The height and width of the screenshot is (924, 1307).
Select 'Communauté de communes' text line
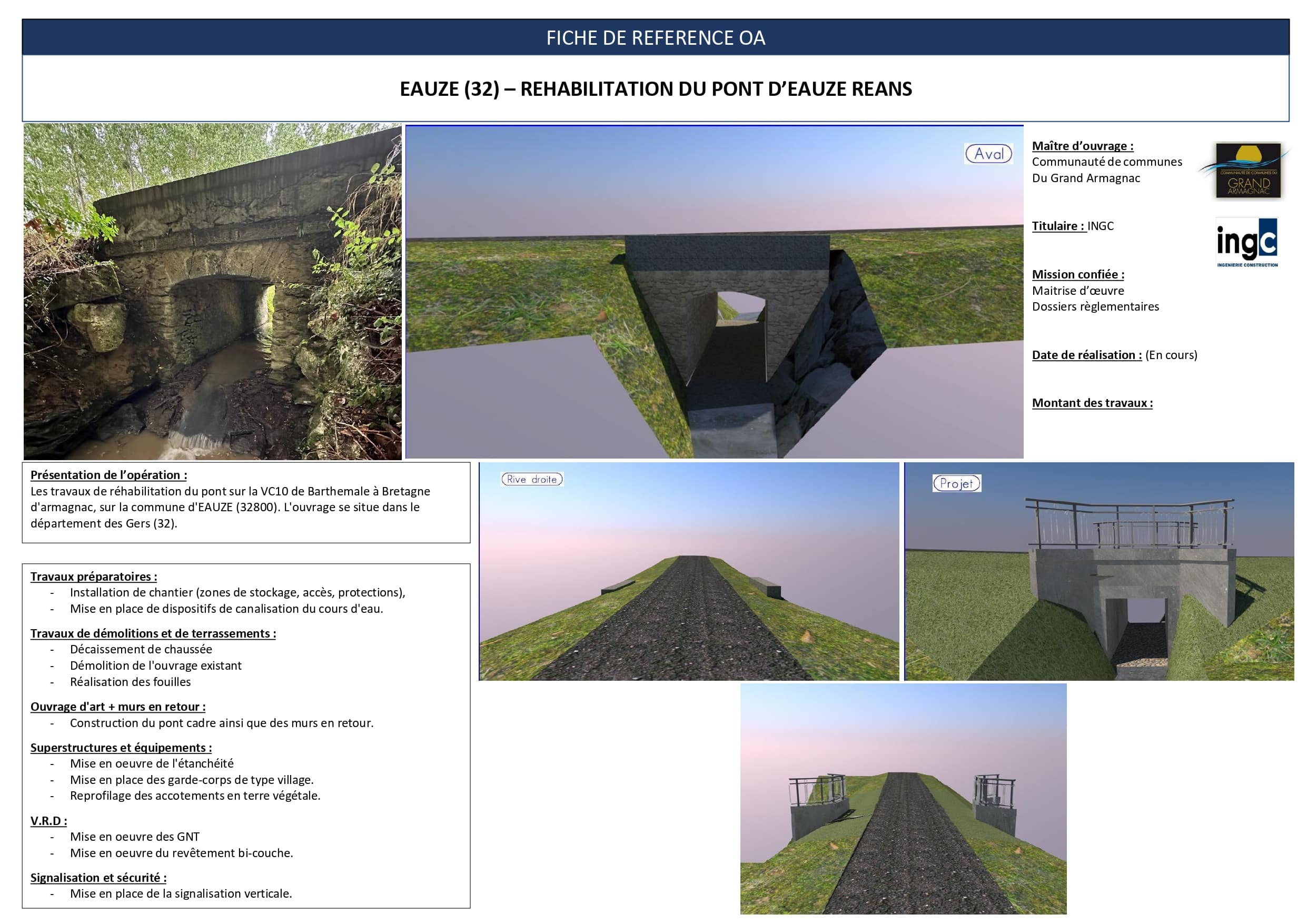1107,162
